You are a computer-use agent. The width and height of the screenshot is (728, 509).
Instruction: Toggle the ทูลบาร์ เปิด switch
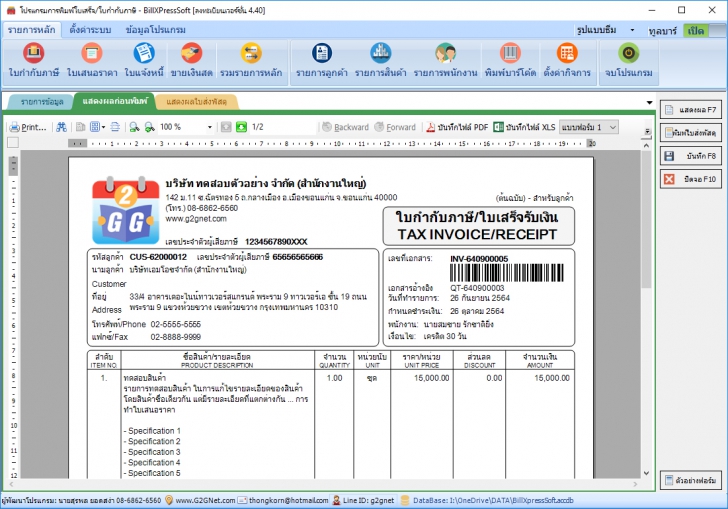pos(705,31)
